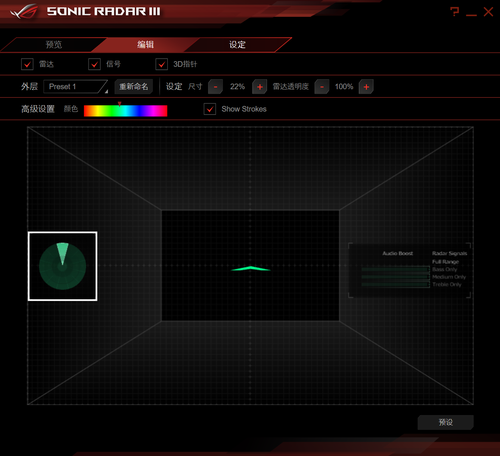
Task: Toggle the 雷达 checkbox
Action: coord(27,64)
